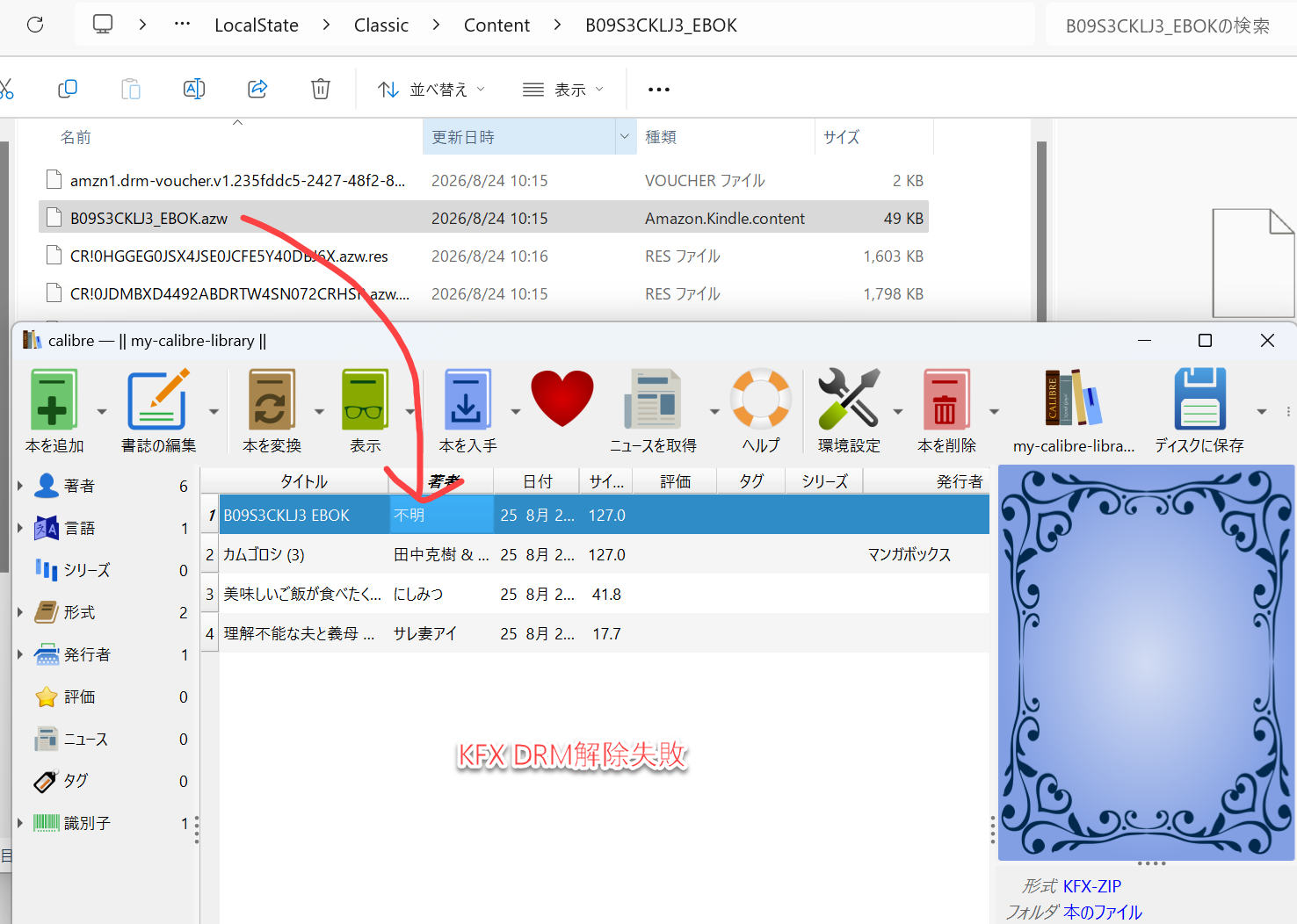
Task: Click the 本を削除 (Remove books) icon
Action: [x=946, y=400]
